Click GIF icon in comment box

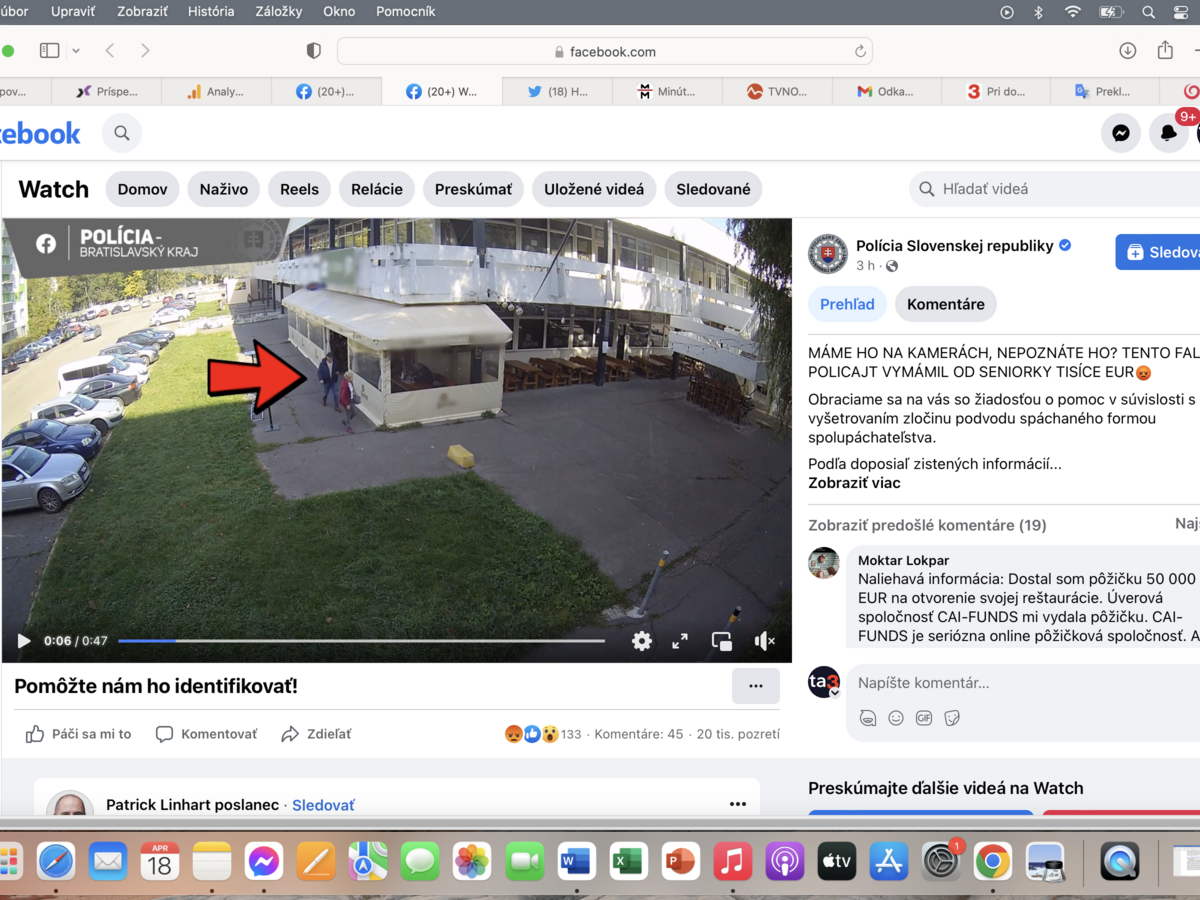(924, 718)
